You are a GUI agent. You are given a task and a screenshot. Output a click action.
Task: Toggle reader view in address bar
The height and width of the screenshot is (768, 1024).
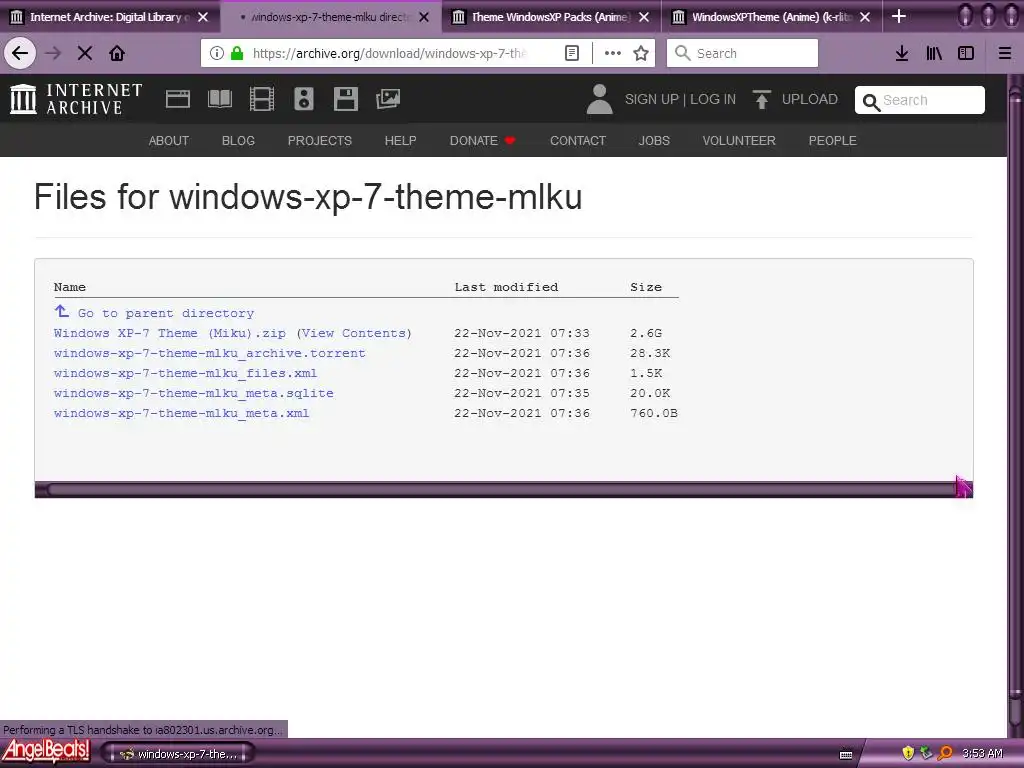click(x=572, y=54)
